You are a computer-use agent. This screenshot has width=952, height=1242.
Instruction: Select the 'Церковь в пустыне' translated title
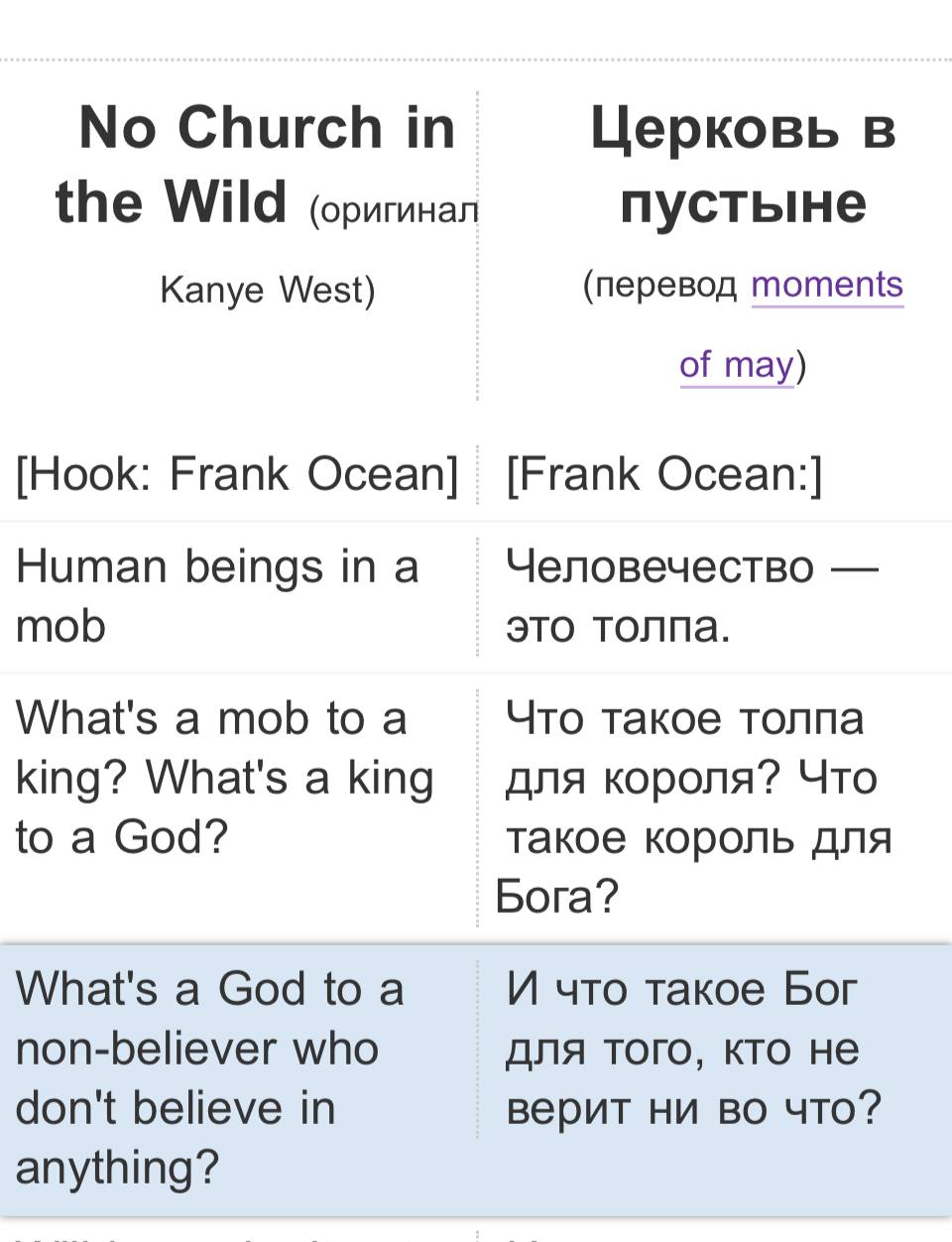(743, 165)
